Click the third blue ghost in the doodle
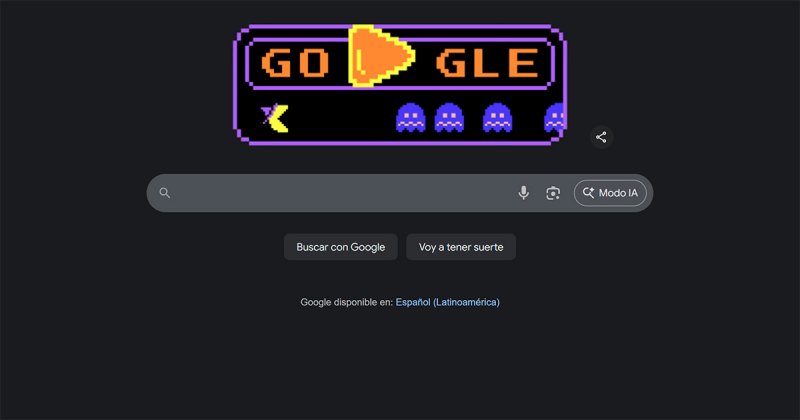800x420 pixels. (x=497, y=118)
